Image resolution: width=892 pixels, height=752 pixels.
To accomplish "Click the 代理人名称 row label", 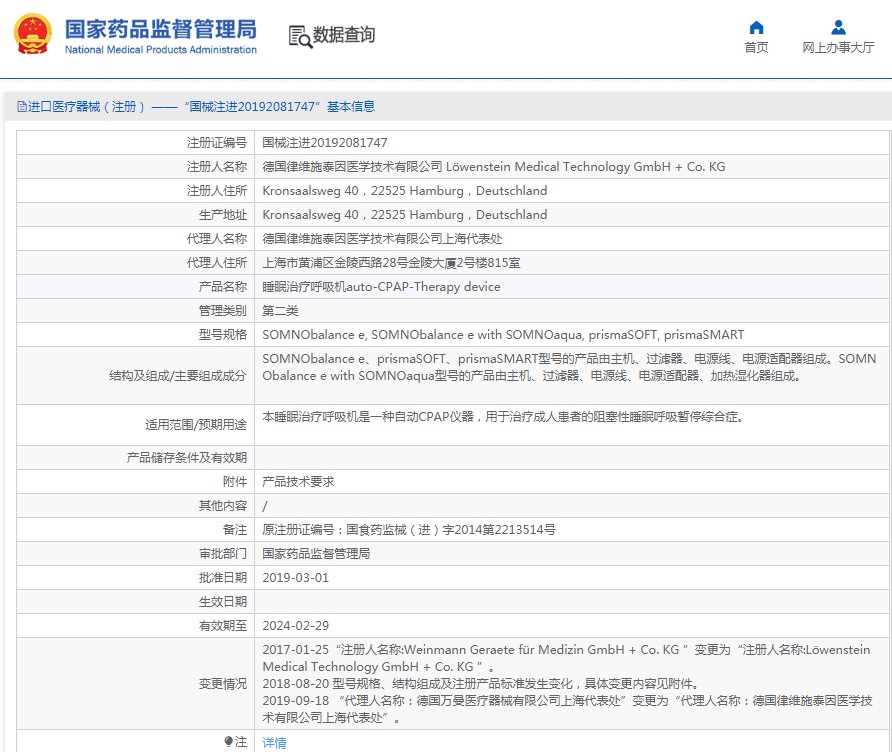I will [217, 238].
